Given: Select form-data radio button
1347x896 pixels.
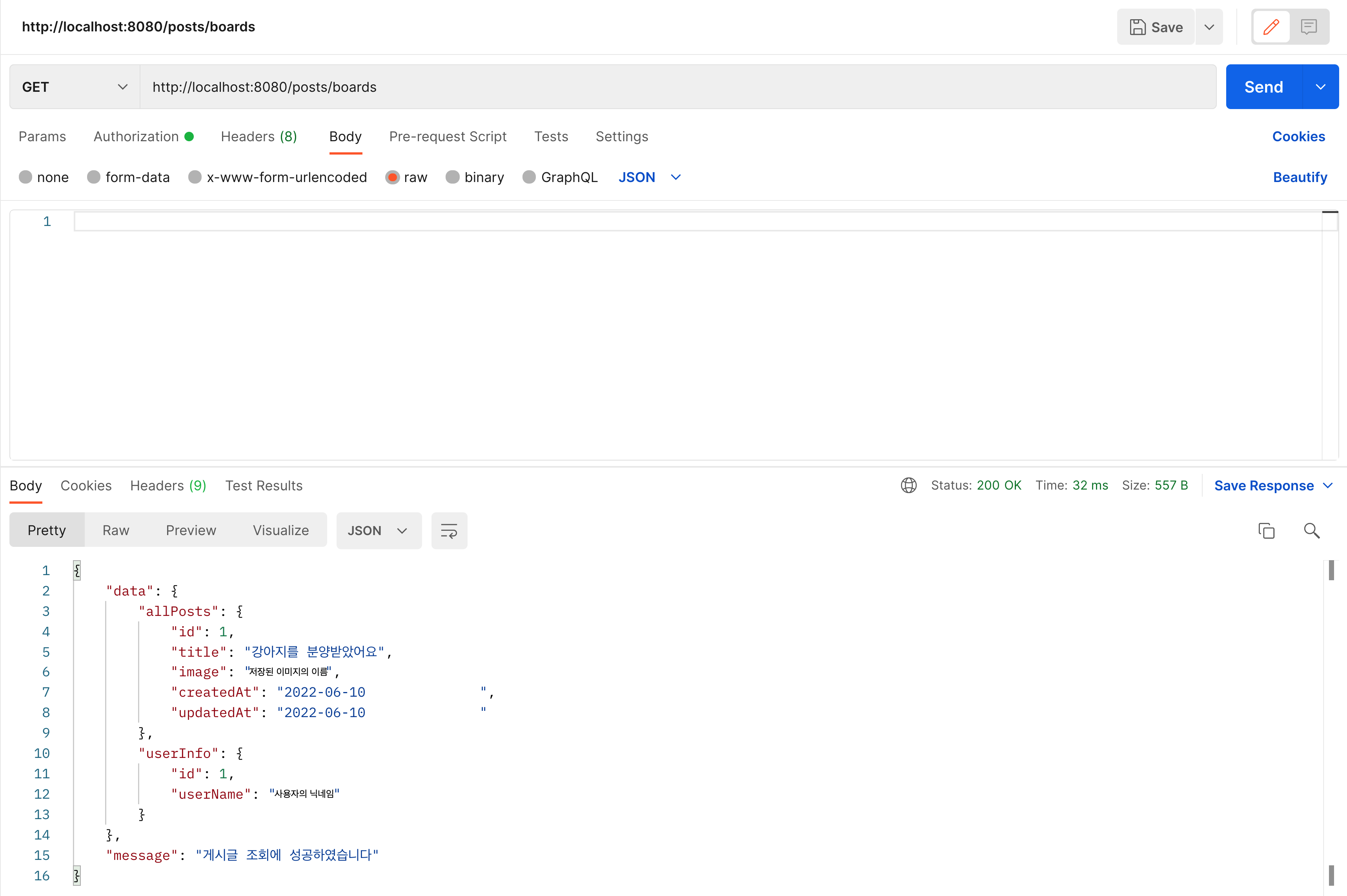Looking at the screenshot, I should [x=94, y=177].
